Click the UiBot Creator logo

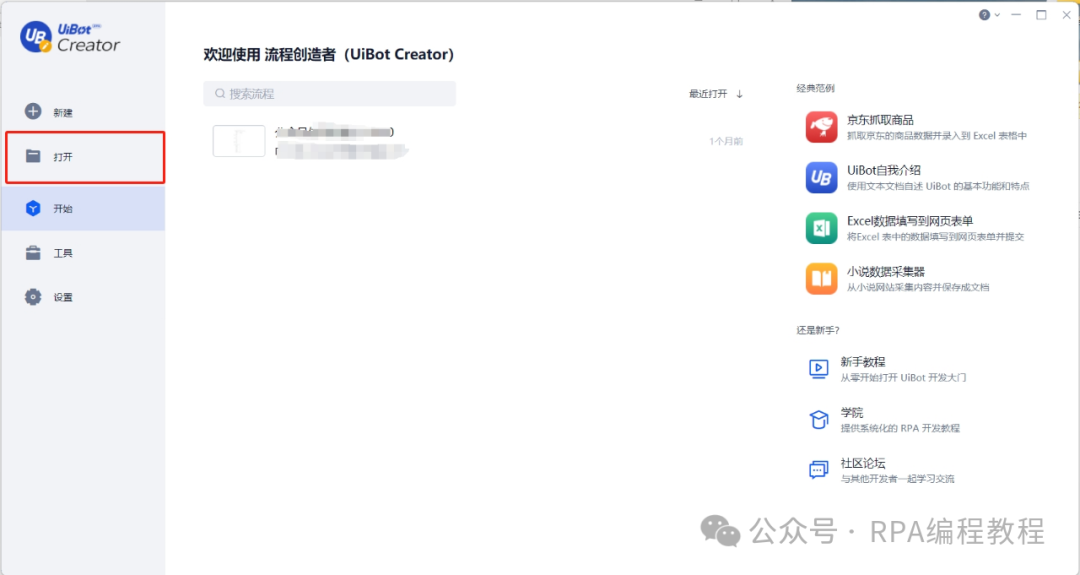[70, 37]
